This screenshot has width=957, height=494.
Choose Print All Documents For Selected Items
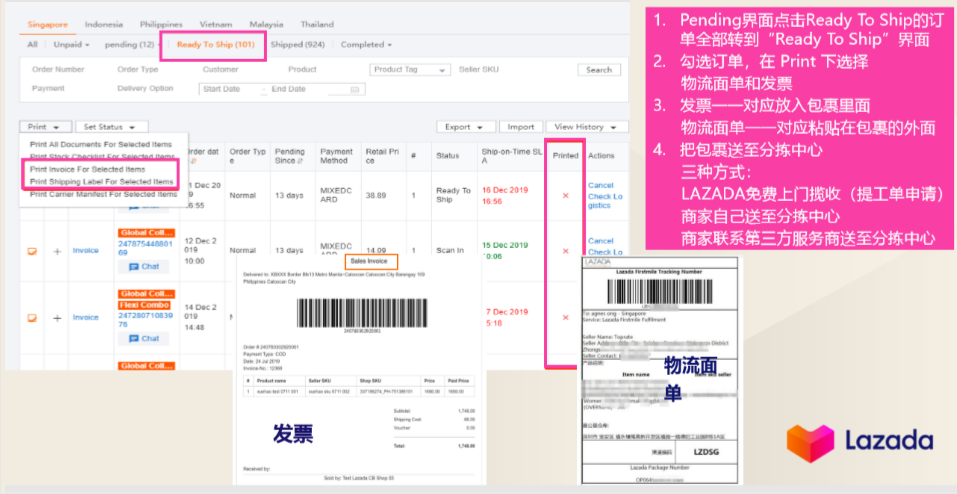pyautogui.click(x=101, y=145)
